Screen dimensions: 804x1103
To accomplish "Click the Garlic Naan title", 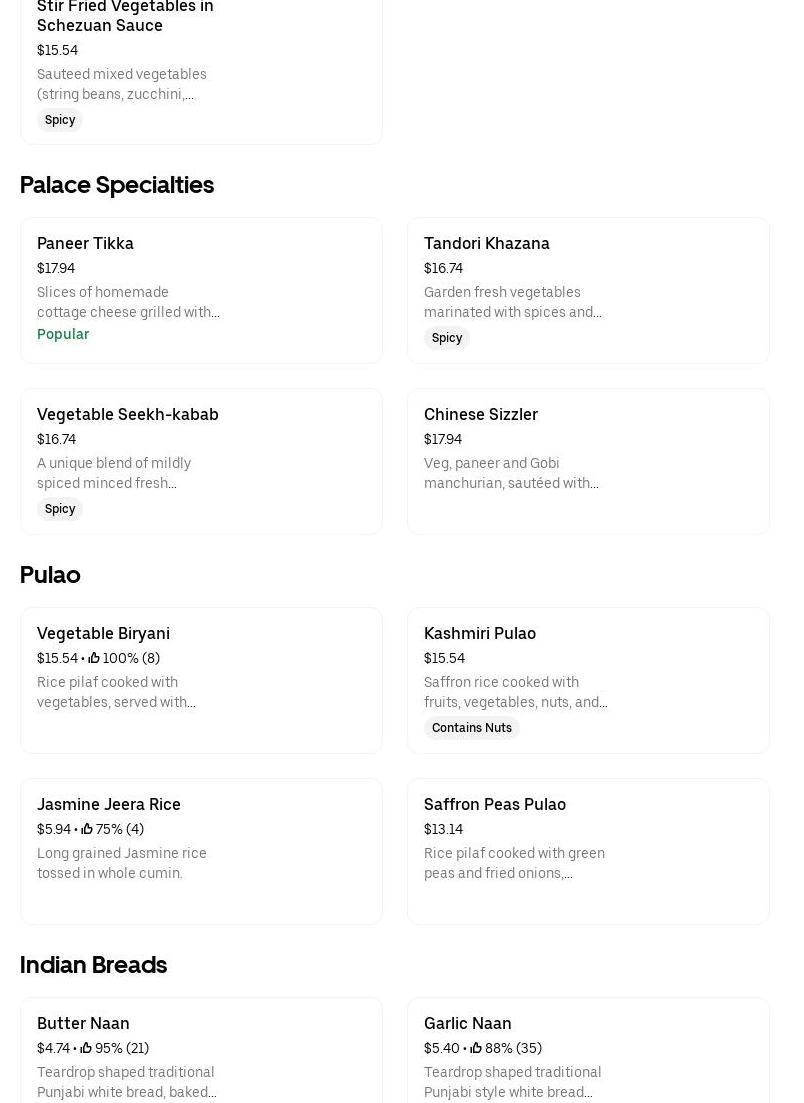I will [x=467, y=1023].
